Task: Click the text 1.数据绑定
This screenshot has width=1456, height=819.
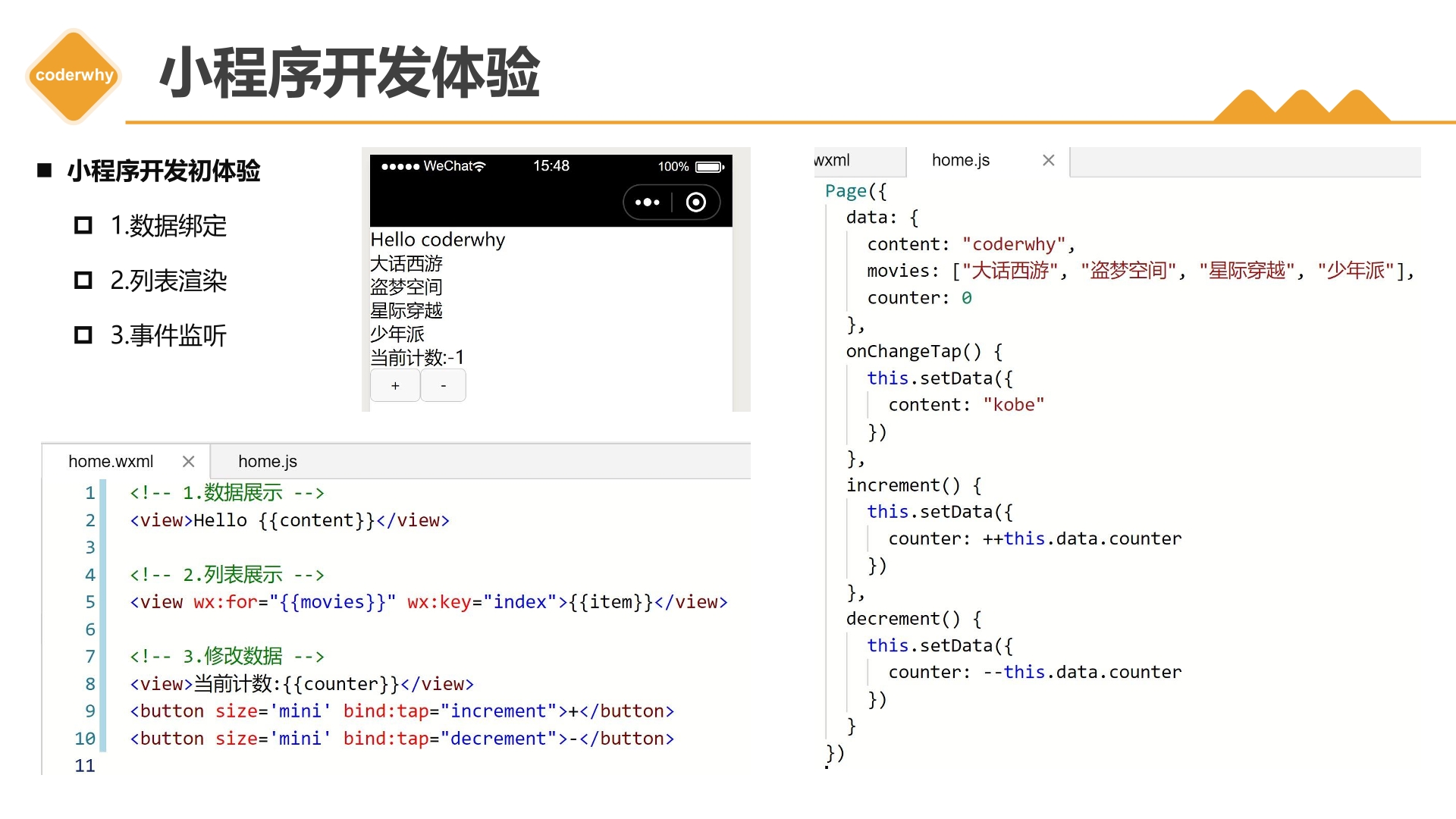Action: click(x=168, y=225)
